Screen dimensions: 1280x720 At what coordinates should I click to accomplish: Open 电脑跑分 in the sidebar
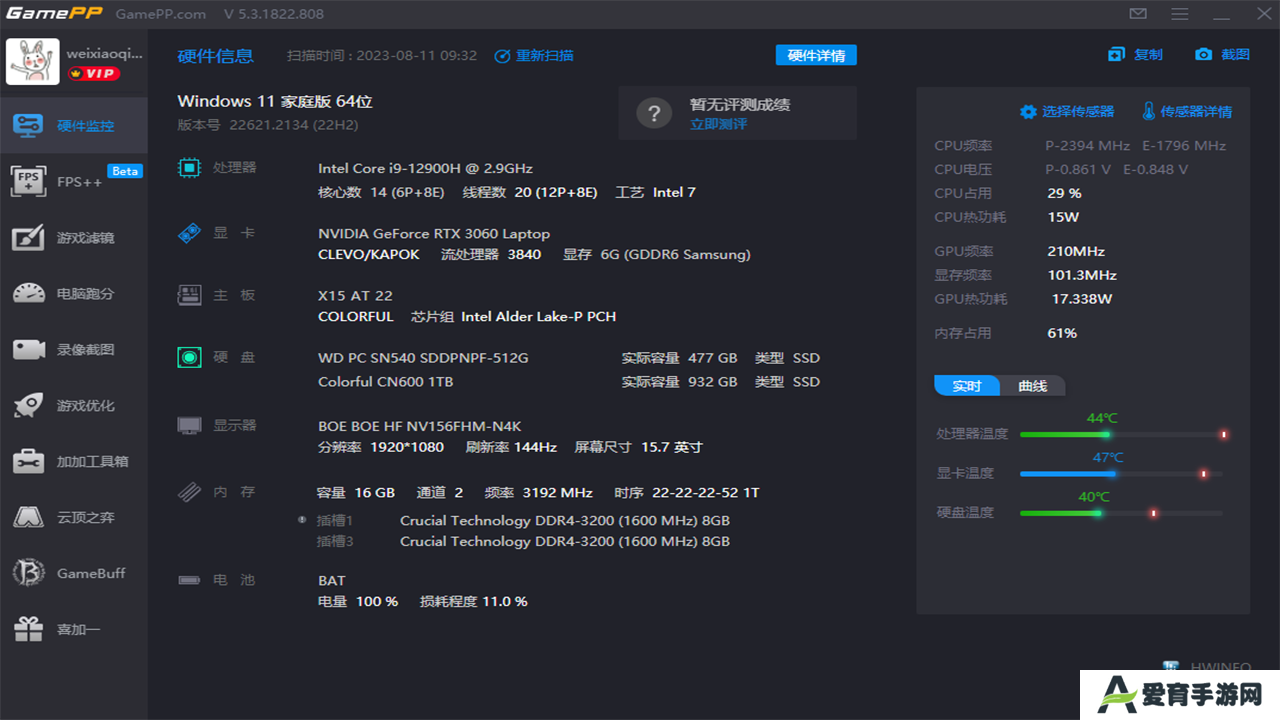74,293
